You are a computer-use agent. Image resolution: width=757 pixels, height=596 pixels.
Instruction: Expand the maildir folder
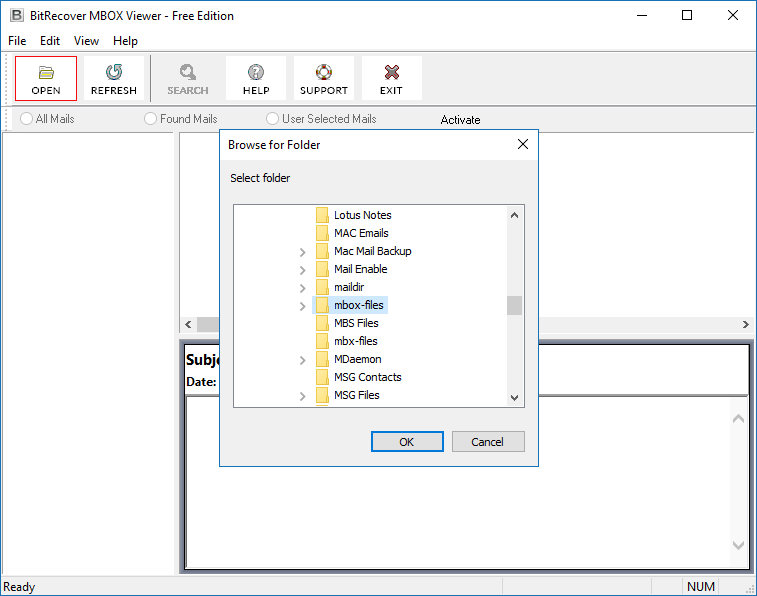click(x=303, y=288)
